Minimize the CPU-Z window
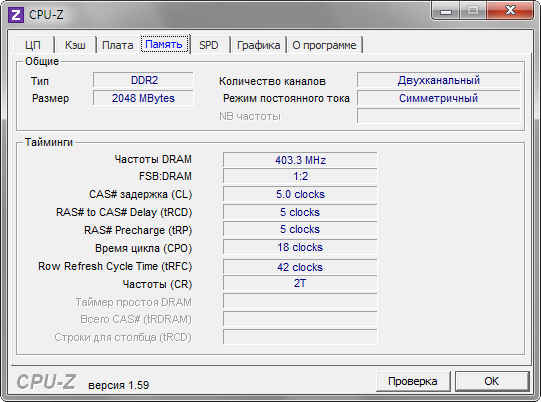The height and width of the screenshot is (402, 541). [446, 11]
